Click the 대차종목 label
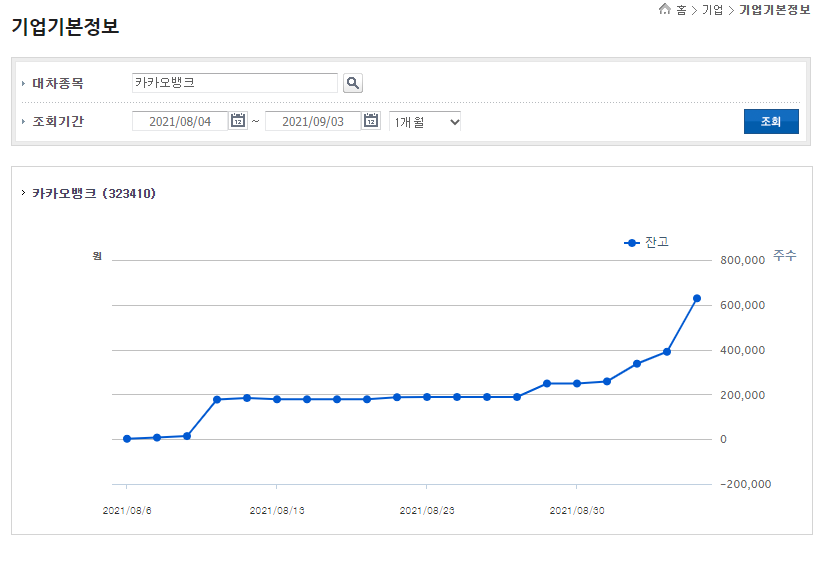 click(58, 84)
